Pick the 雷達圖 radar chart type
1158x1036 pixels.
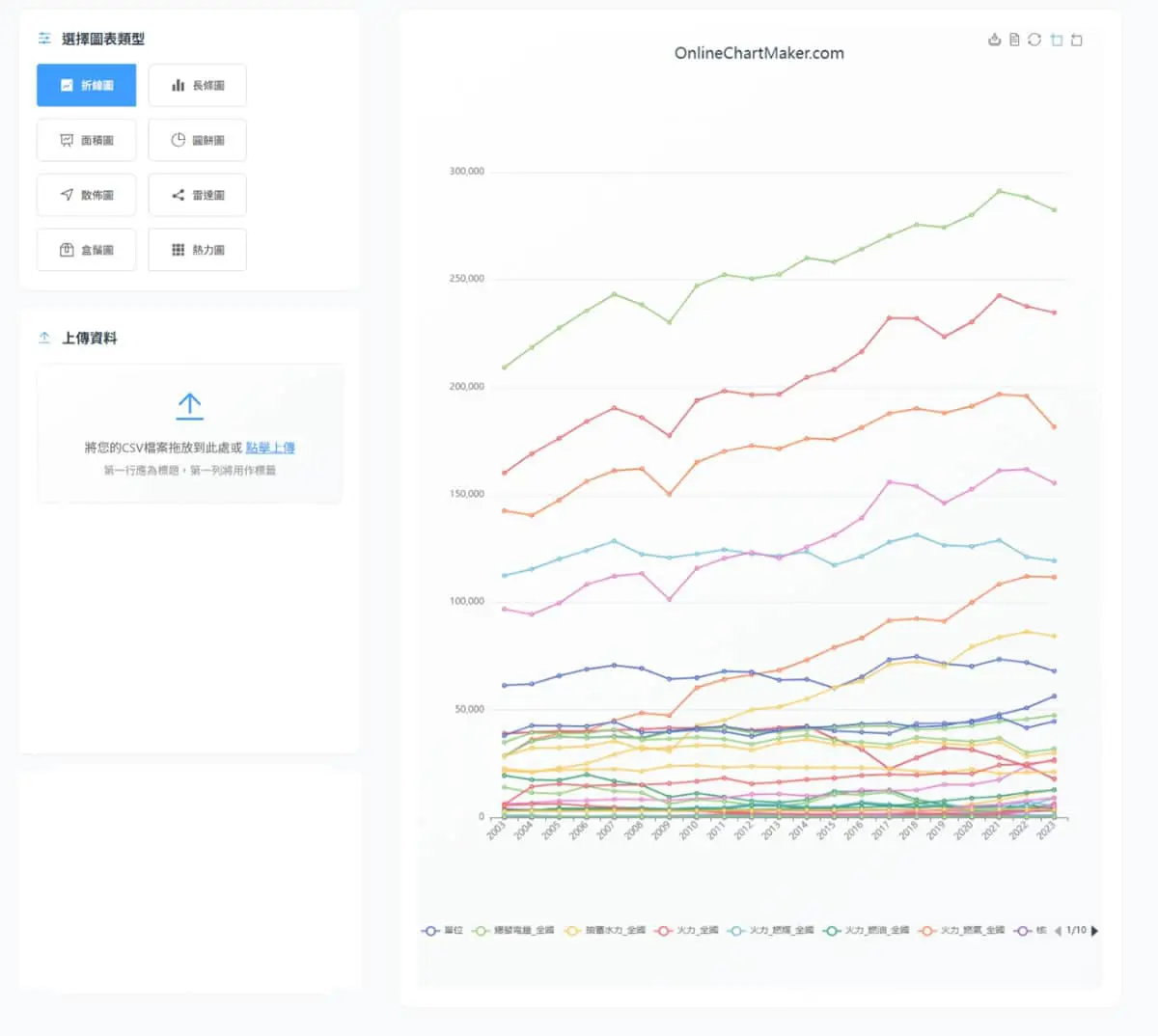197,195
